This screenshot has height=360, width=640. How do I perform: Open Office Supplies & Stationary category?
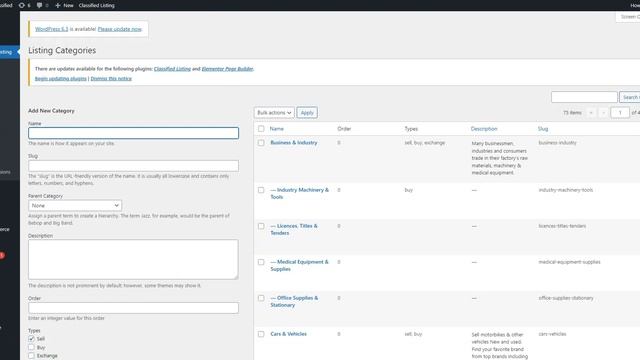(x=294, y=301)
